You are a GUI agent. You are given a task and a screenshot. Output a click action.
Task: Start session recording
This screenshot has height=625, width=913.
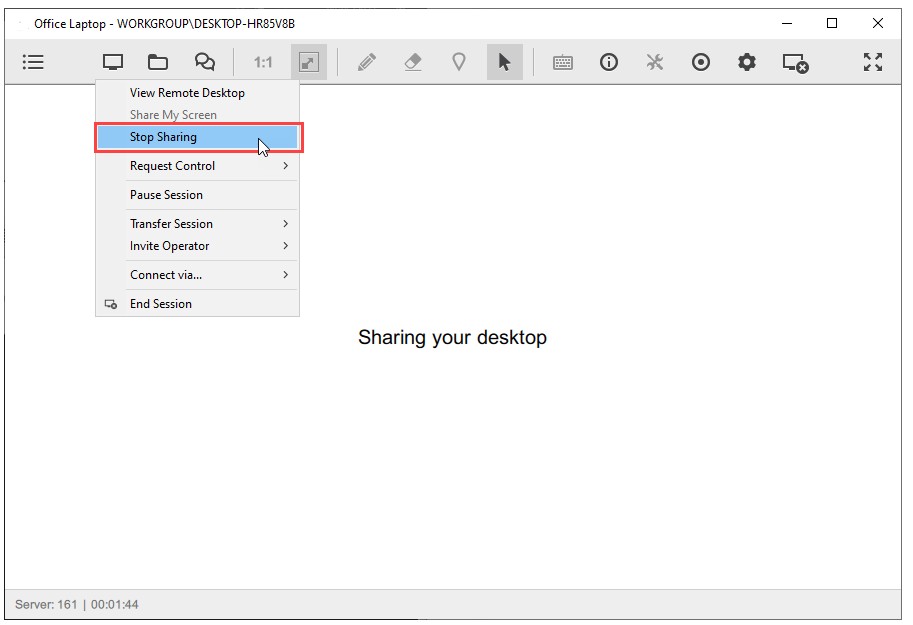pos(700,61)
